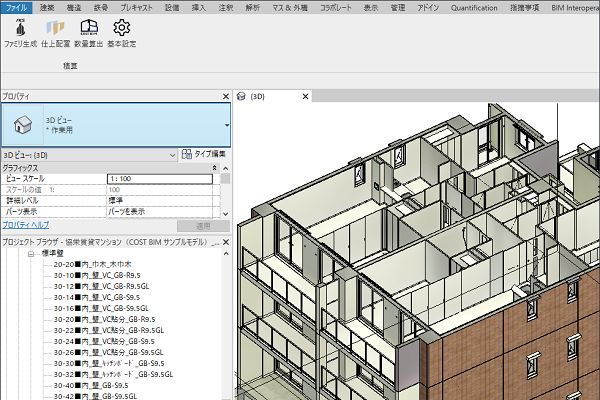Click the 積算 ribbon panel label
Image resolution: width=600 pixels, height=400 pixels.
70,66
